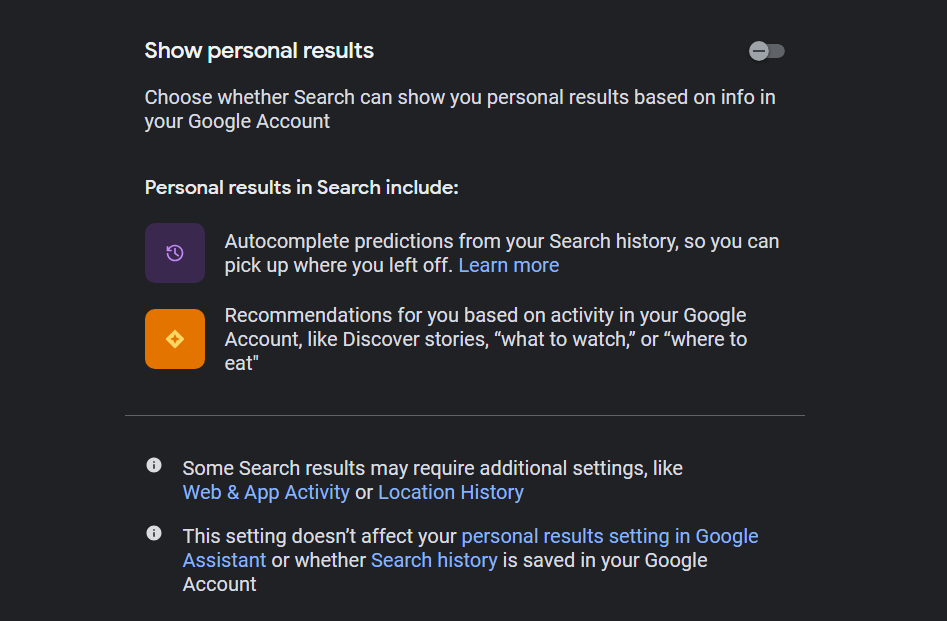Click the horizontal divider line
The height and width of the screenshot is (621, 947).
pos(464,416)
